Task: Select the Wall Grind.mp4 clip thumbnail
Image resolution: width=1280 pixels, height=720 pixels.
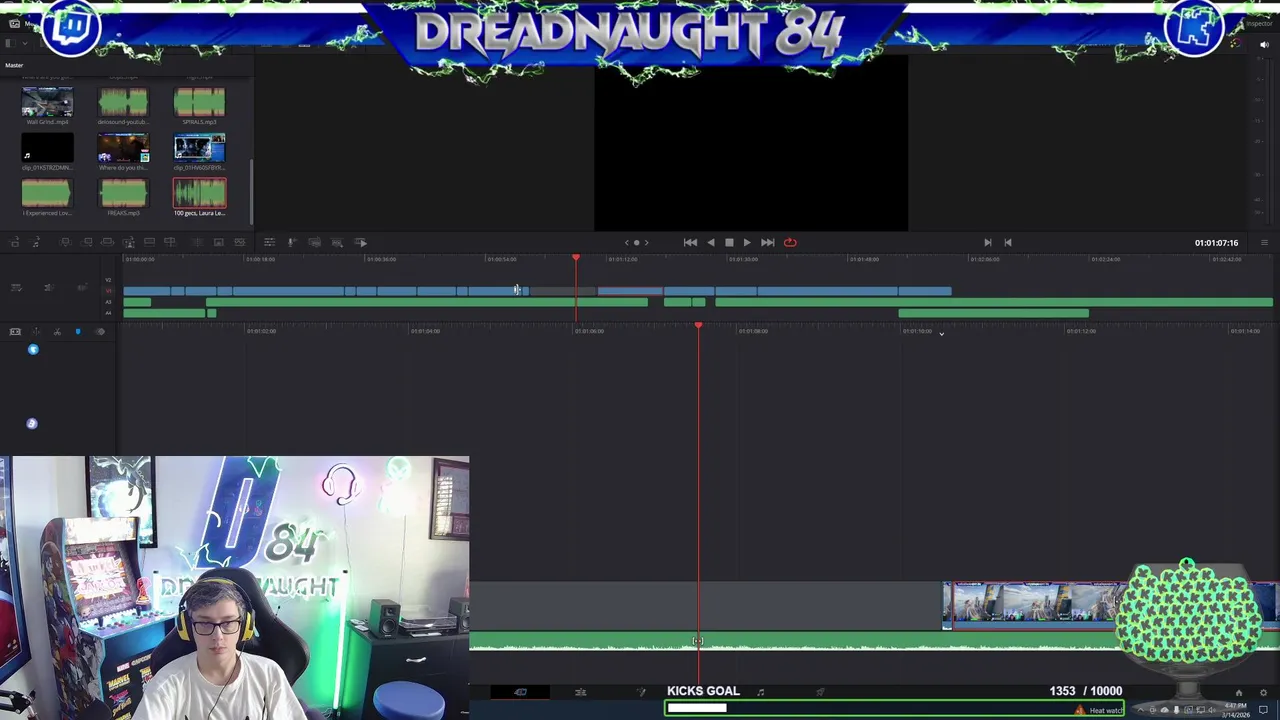Action: point(47,102)
